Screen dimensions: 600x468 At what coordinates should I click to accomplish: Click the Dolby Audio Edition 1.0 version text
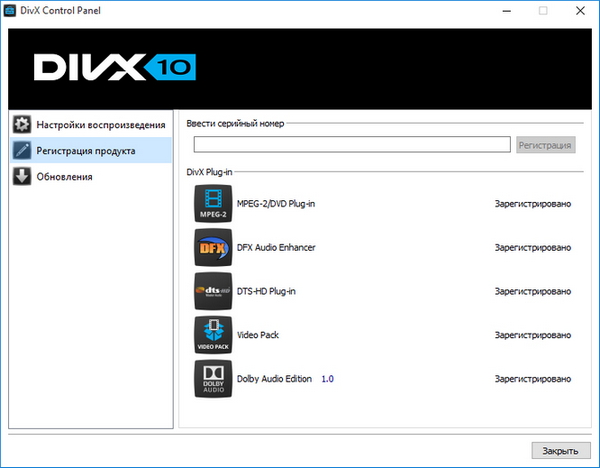pos(328,379)
